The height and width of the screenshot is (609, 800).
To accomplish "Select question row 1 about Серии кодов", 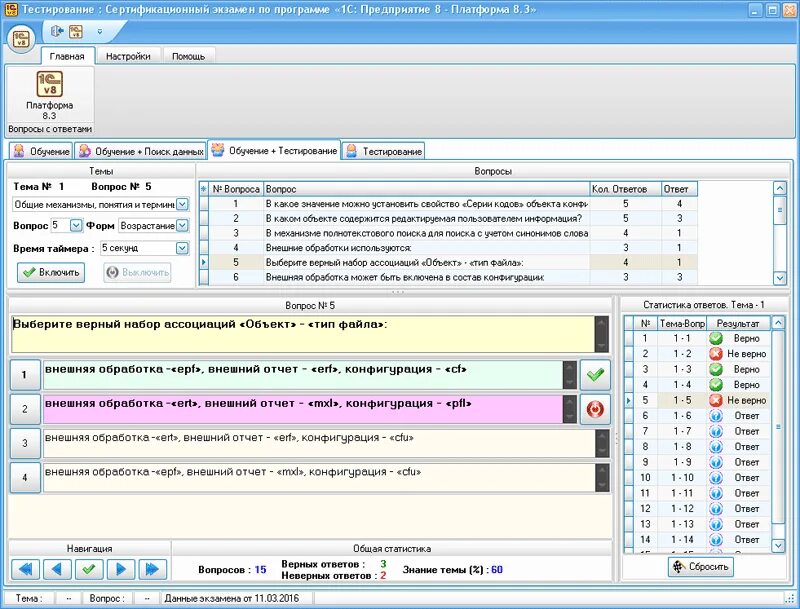I will [x=448, y=204].
